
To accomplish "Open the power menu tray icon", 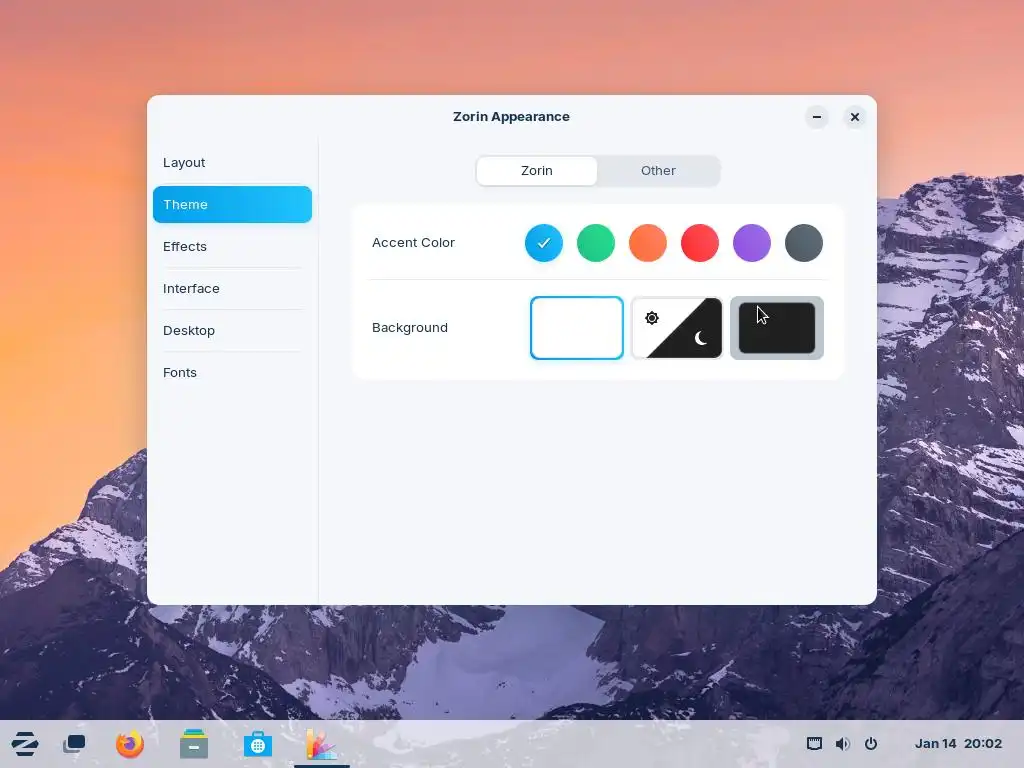I will click(x=871, y=744).
